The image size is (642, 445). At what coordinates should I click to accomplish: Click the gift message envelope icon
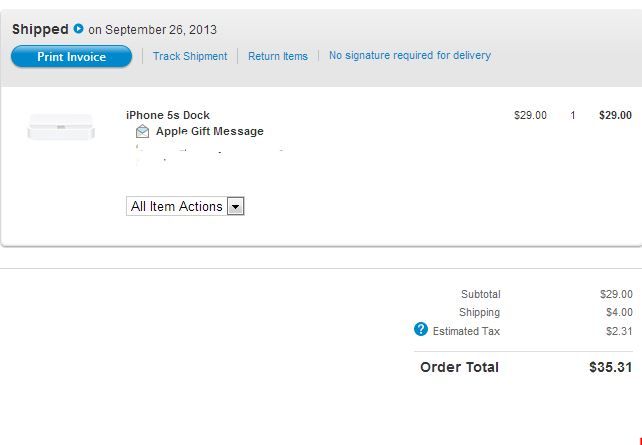(142, 131)
